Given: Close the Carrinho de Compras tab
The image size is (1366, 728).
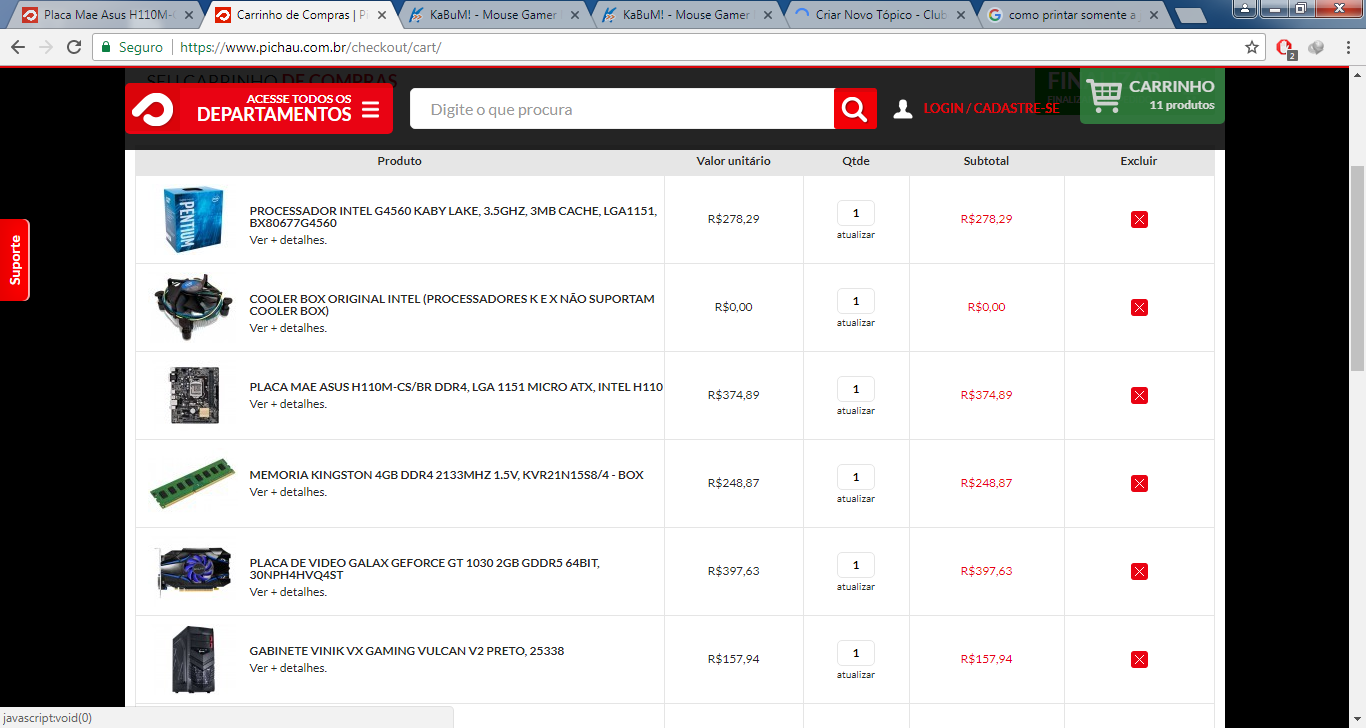Looking at the screenshot, I should tap(381, 15).
